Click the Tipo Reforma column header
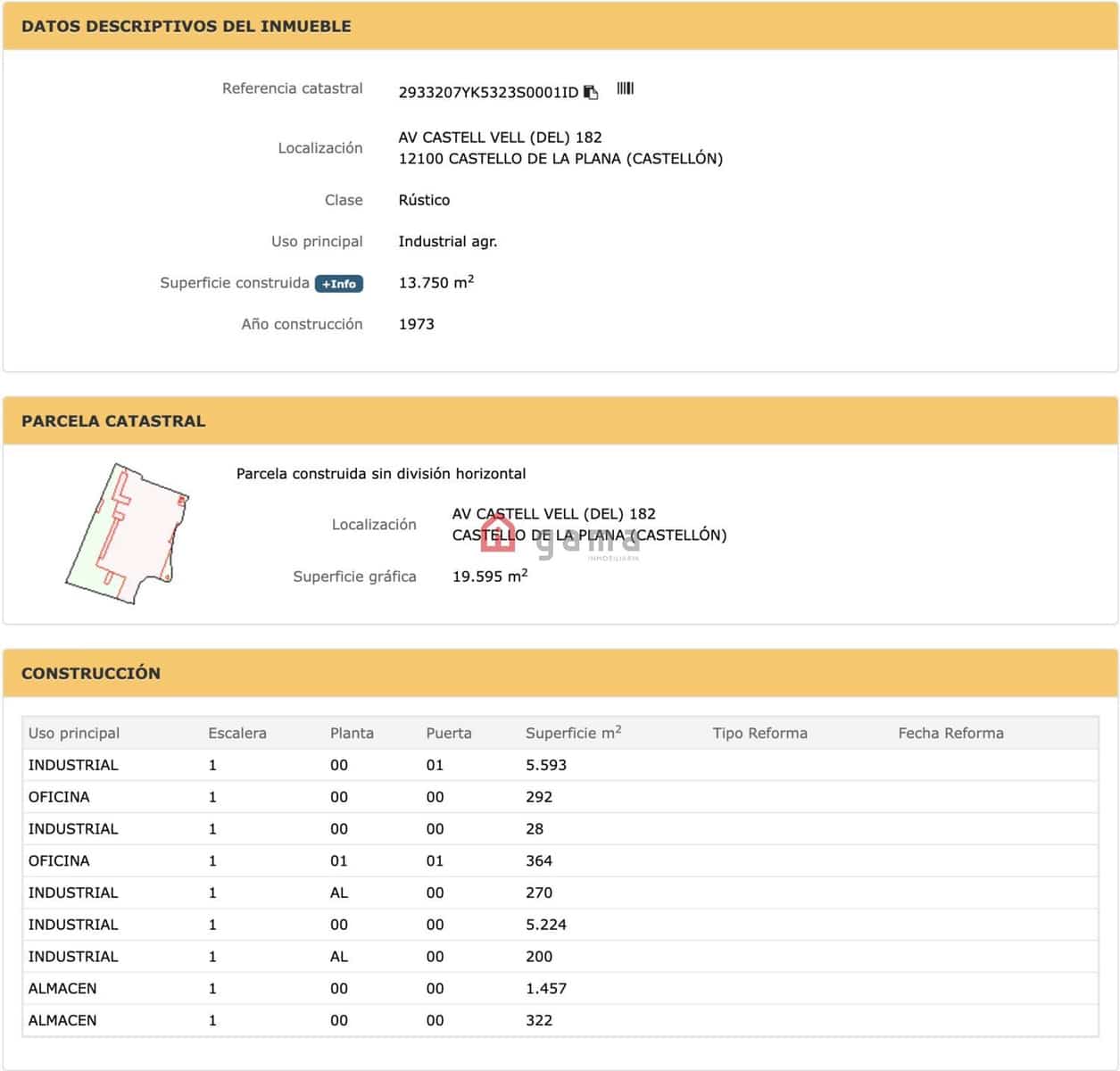This screenshot has height=1071, width=1120. (759, 733)
